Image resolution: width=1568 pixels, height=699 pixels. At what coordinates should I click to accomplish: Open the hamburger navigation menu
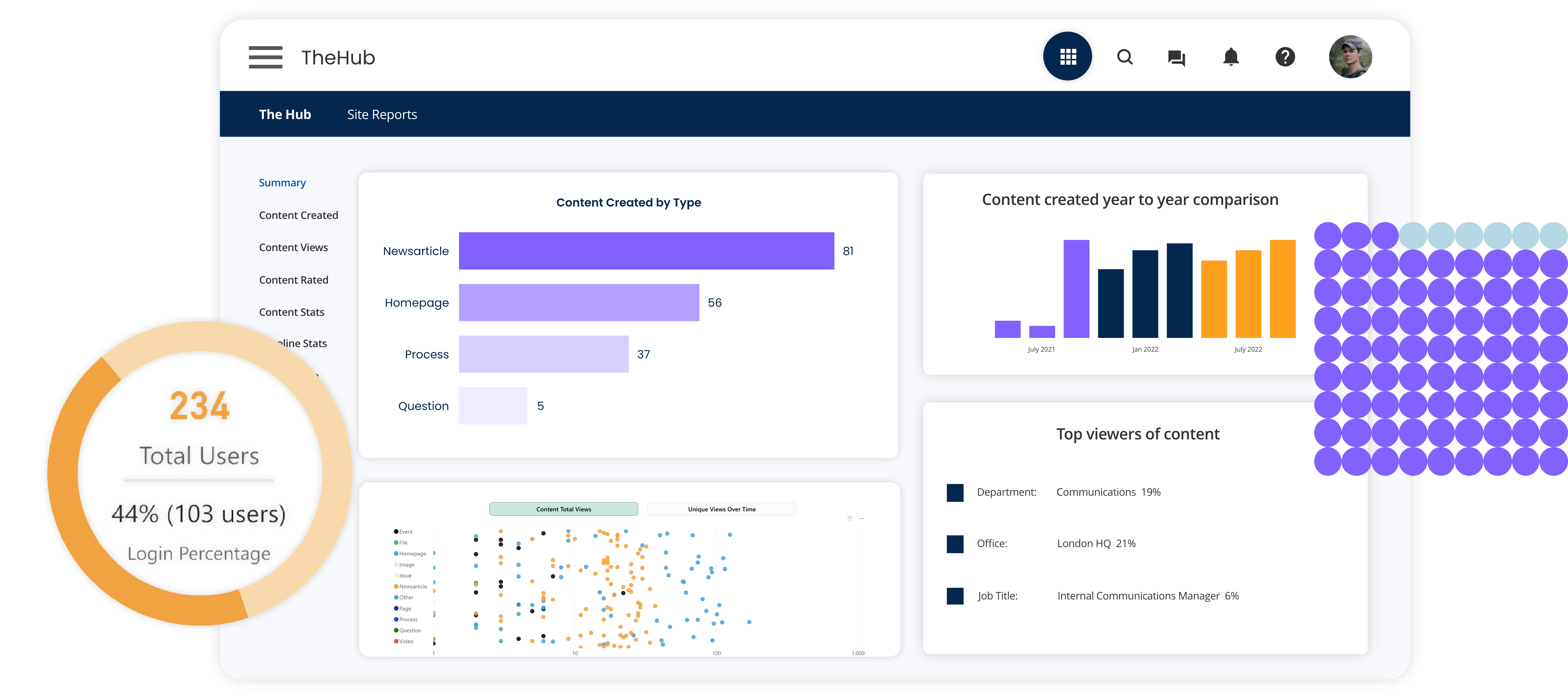coord(265,57)
